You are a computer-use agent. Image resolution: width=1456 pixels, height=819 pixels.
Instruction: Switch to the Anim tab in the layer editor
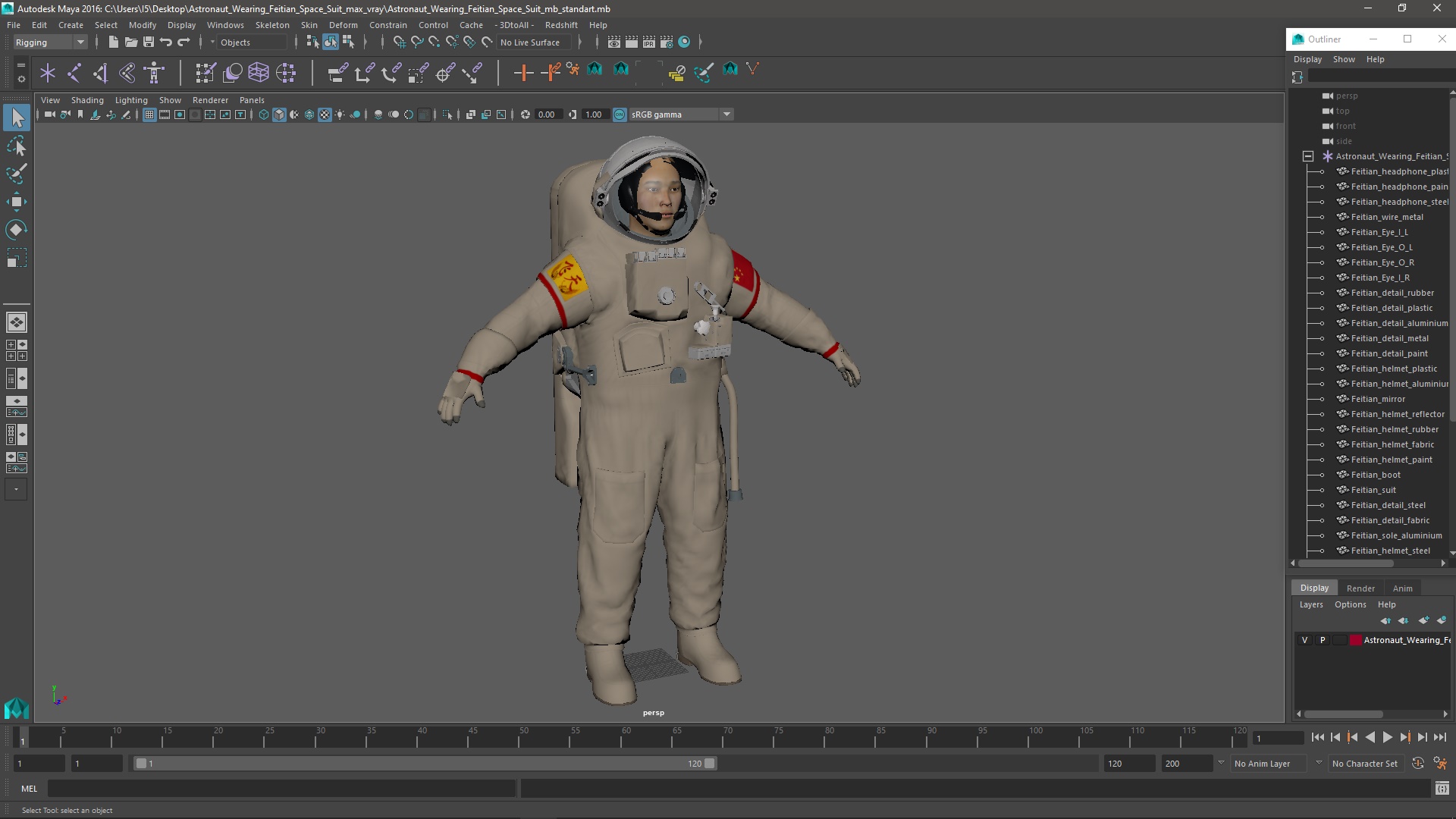(1402, 588)
